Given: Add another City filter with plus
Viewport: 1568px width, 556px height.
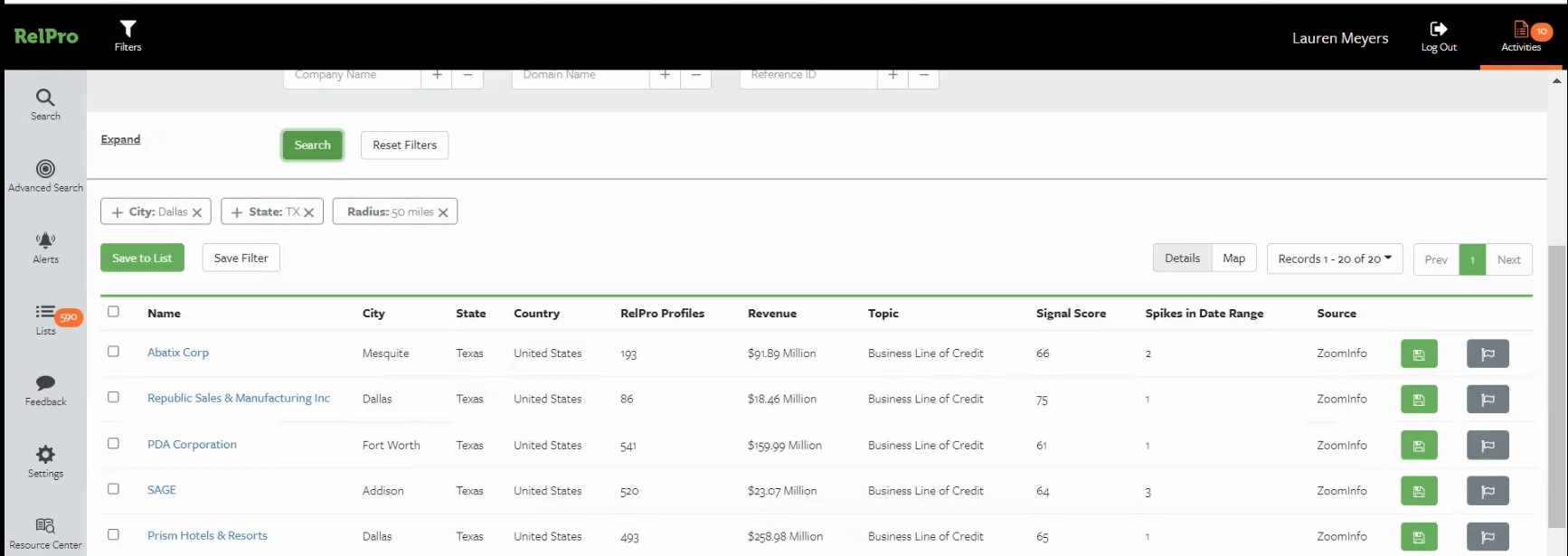Looking at the screenshot, I should tap(117, 212).
